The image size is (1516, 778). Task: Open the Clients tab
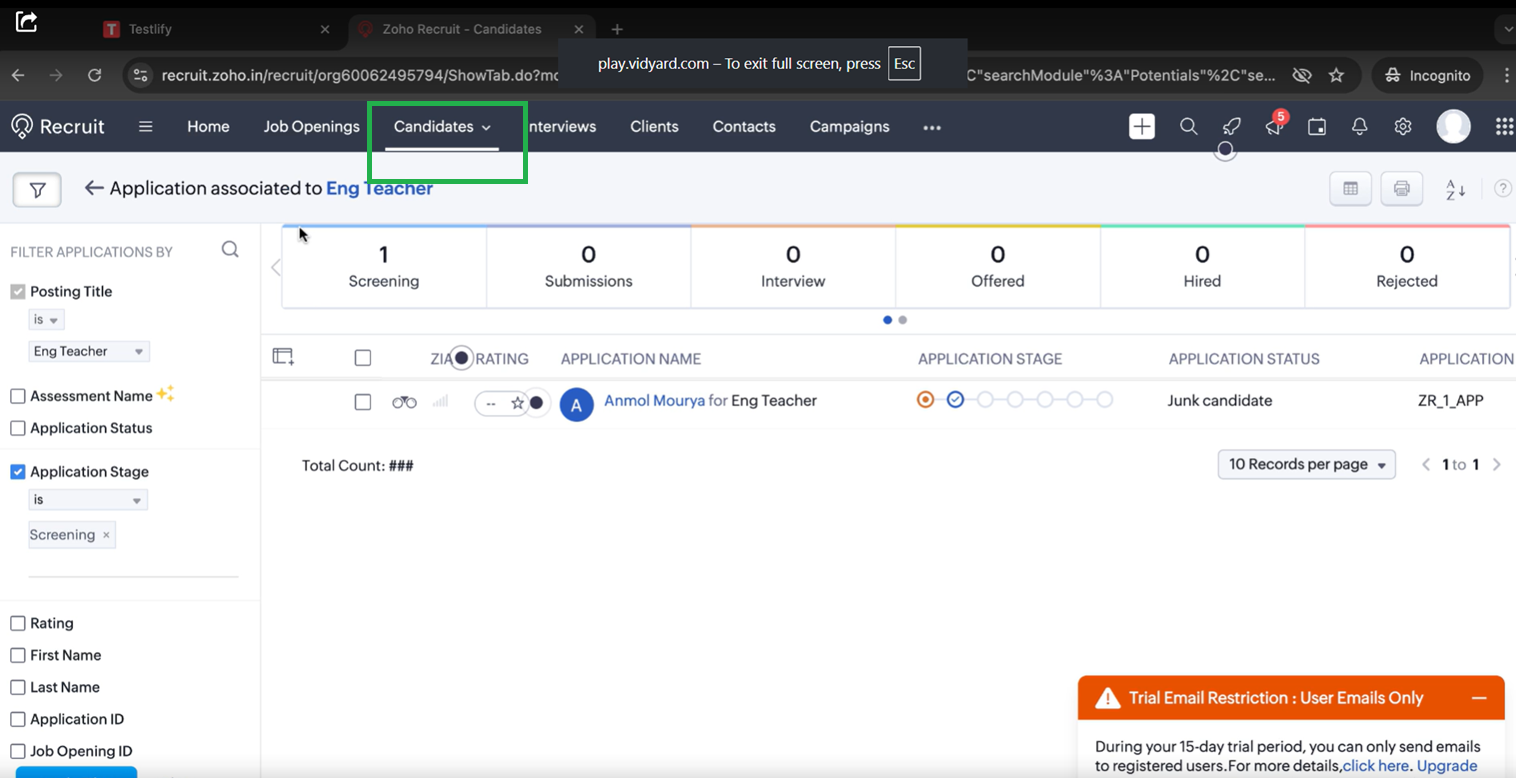[x=654, y=126]
